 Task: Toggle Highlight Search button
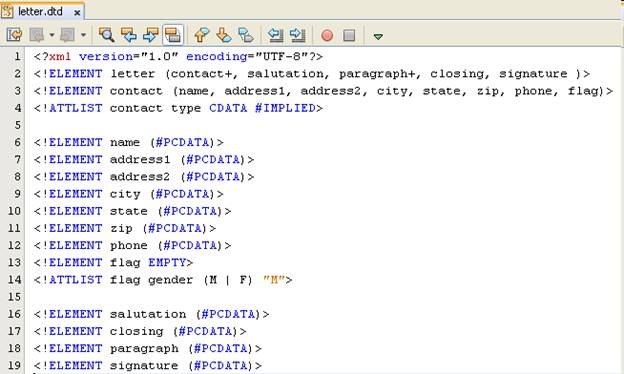[173, 35]
